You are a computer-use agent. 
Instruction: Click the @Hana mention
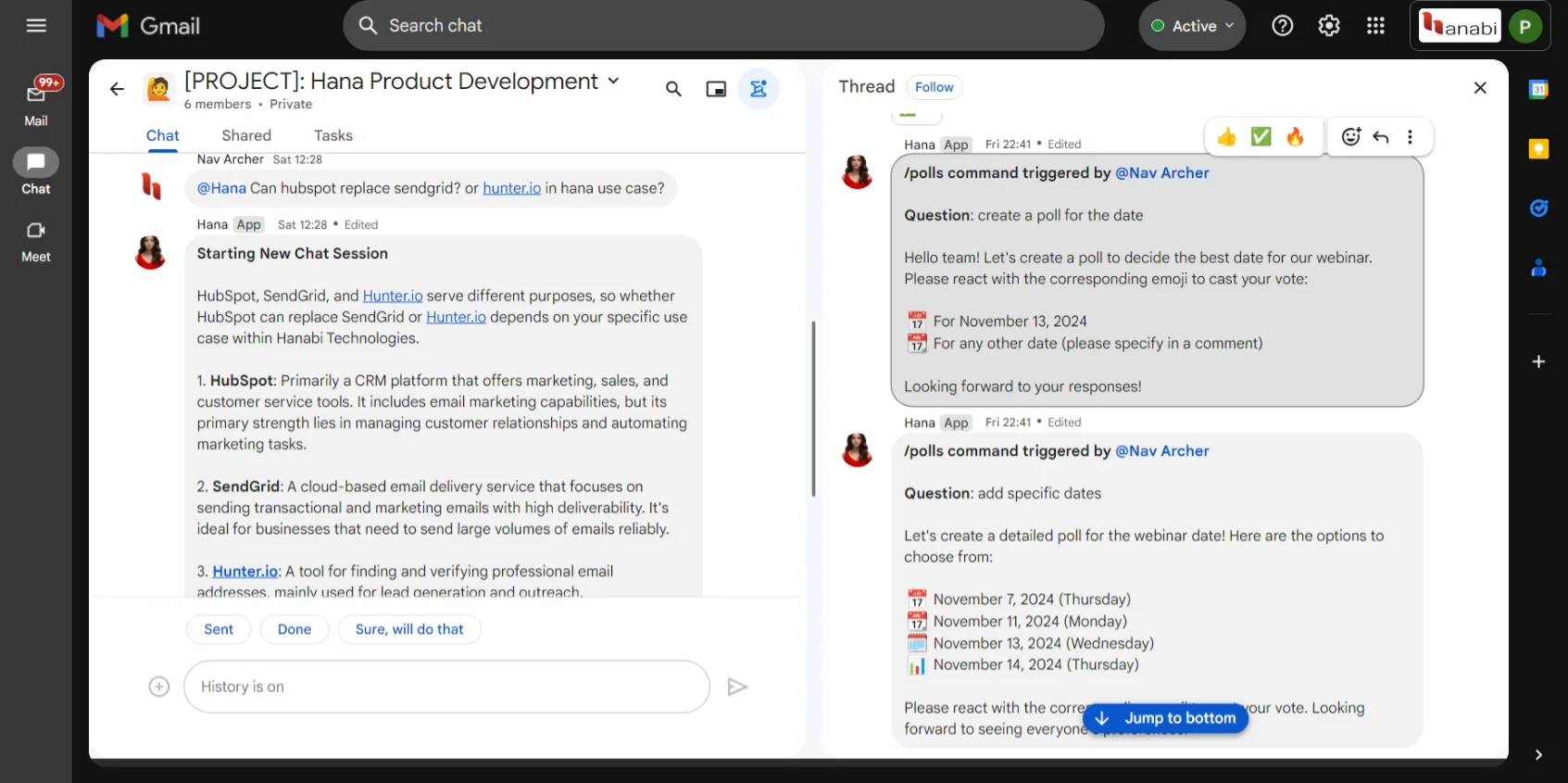221,188
